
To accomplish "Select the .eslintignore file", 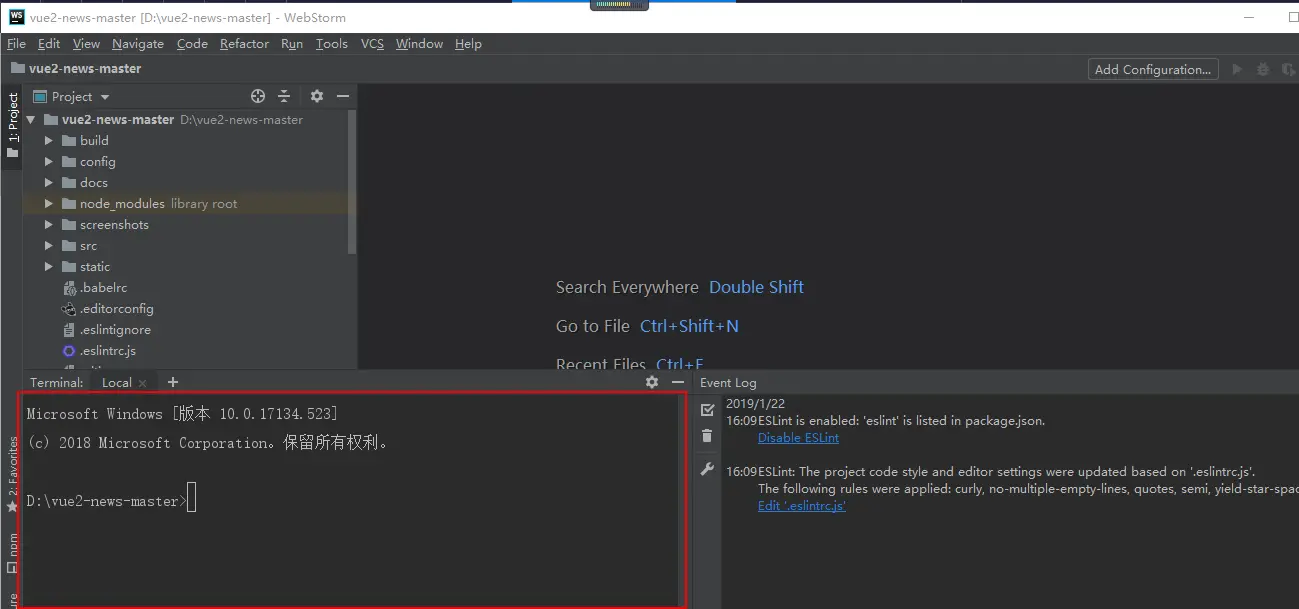I will pyautogui.click(x=115, y=329).
